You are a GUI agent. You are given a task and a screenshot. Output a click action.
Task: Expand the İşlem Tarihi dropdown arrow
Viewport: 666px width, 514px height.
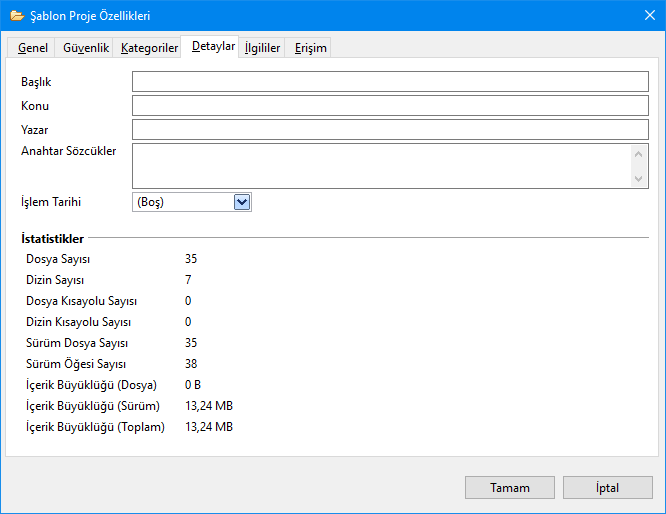241,202
